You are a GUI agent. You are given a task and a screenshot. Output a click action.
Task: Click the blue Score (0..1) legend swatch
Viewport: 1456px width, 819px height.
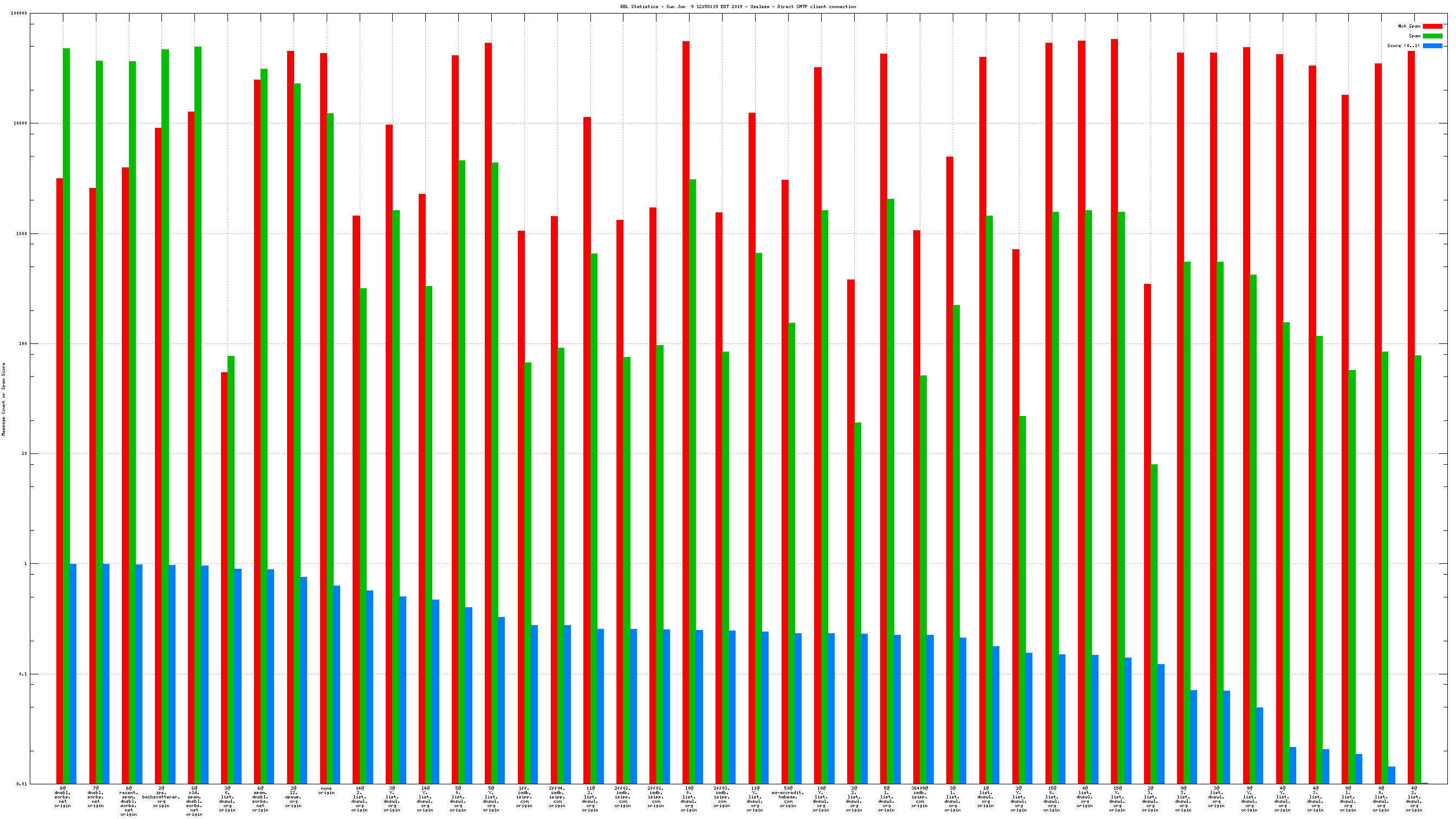pos(1432,46)
